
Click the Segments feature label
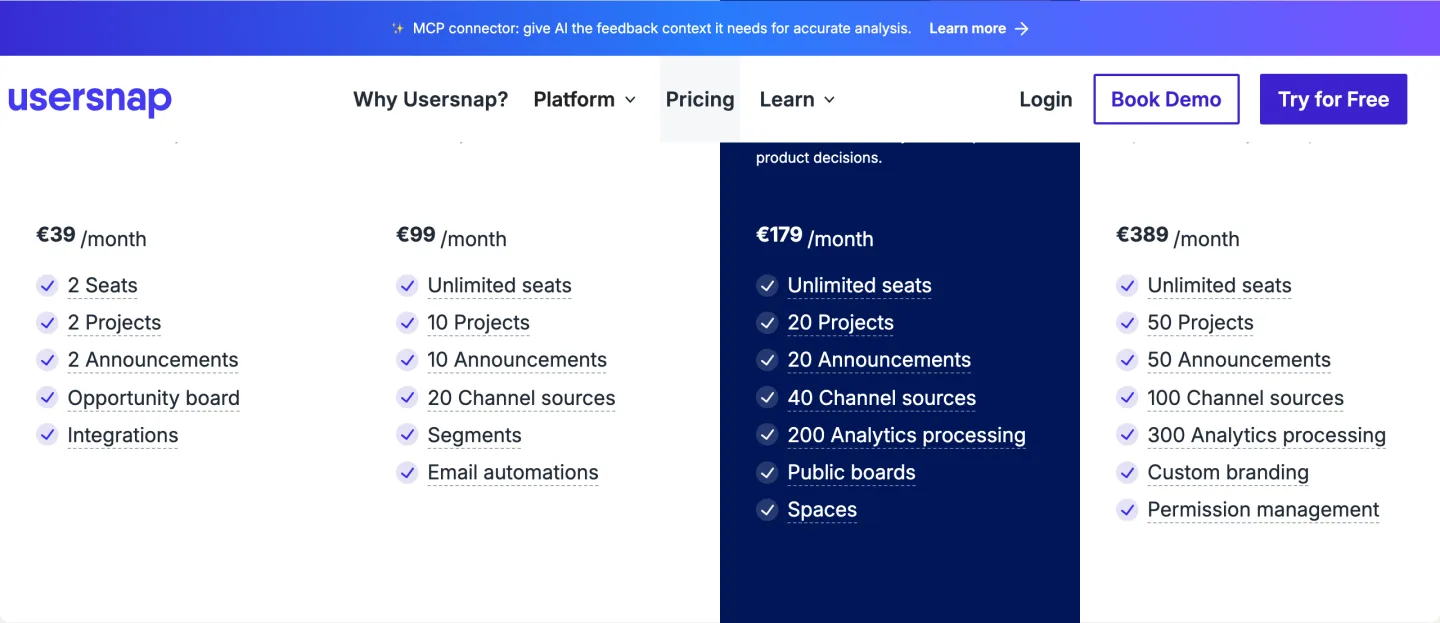point(474,435)
